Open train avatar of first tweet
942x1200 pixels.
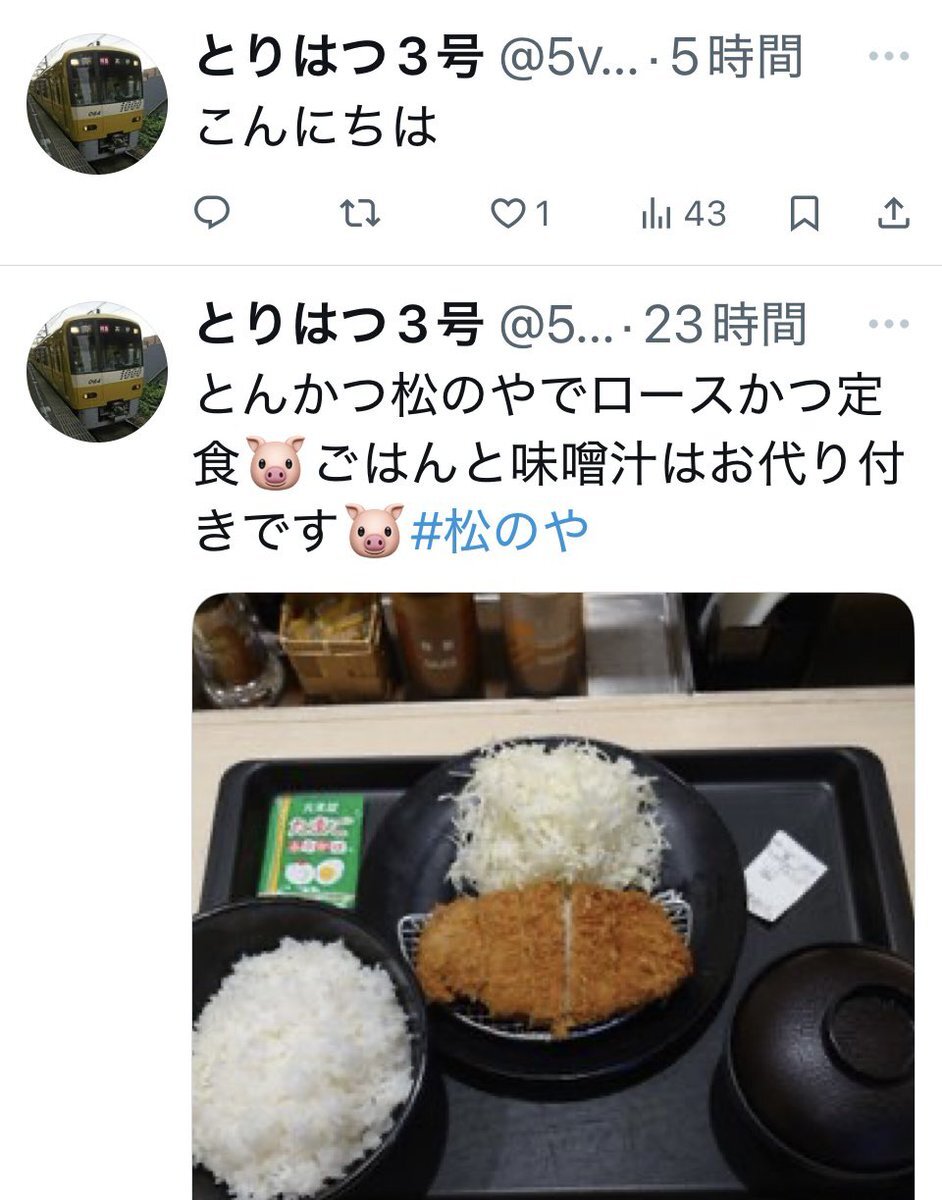[x=97, y=103]
